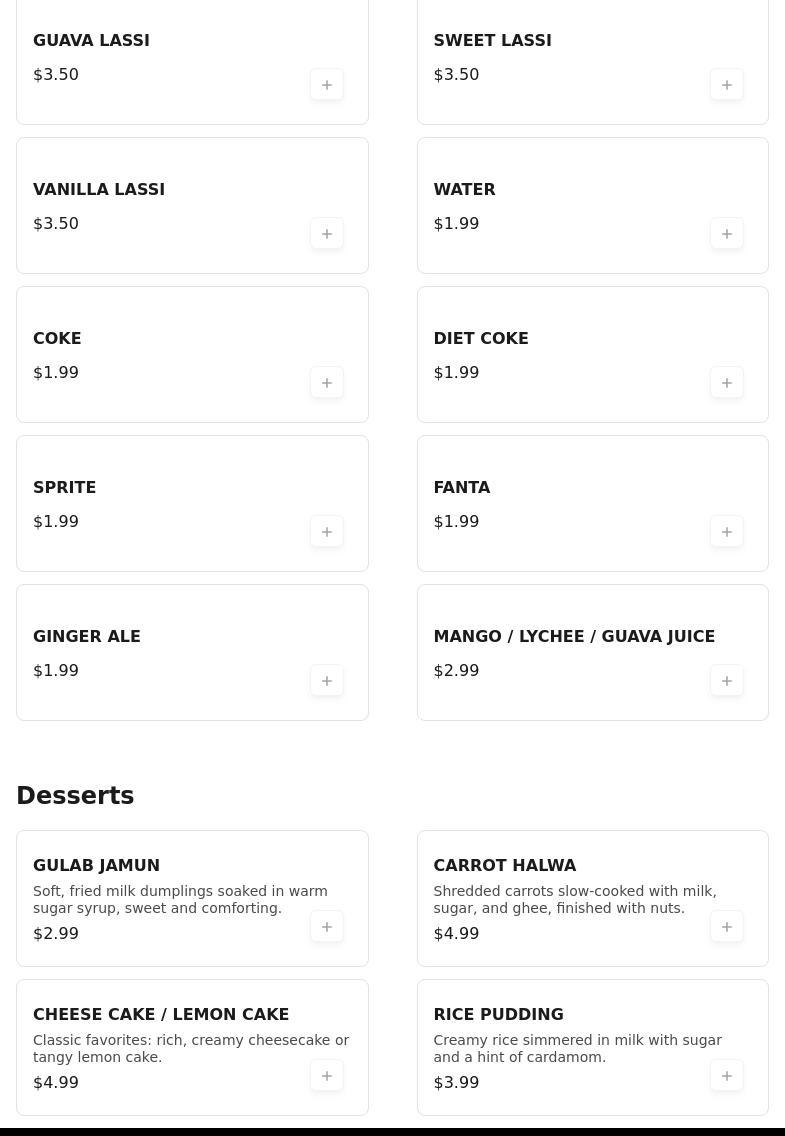Add Vanilla Lassi to cart
Screen dimensions: 785x1136
click(327, 233)
